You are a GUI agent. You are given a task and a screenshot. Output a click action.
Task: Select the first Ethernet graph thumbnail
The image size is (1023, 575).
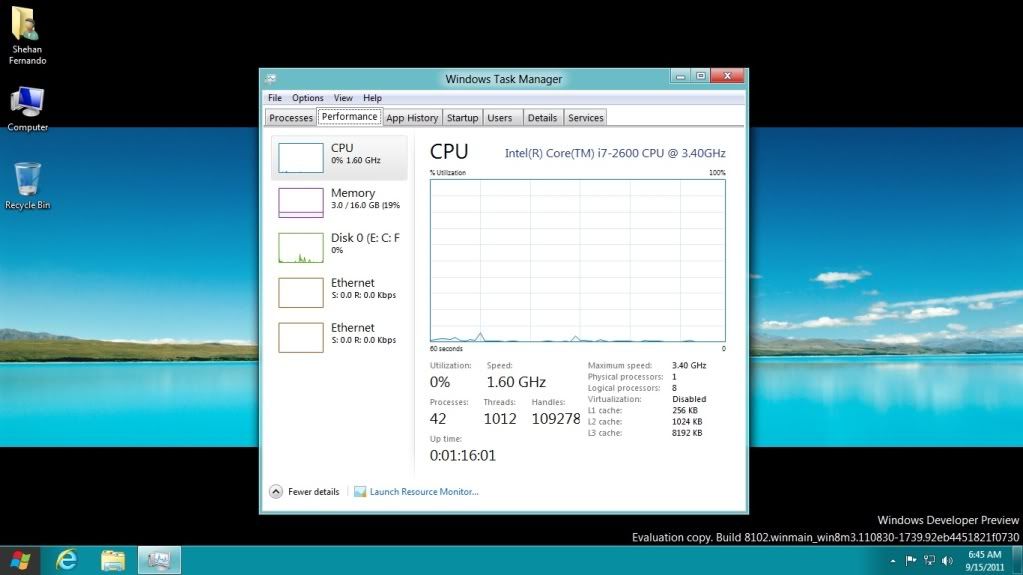click(301, 292)
